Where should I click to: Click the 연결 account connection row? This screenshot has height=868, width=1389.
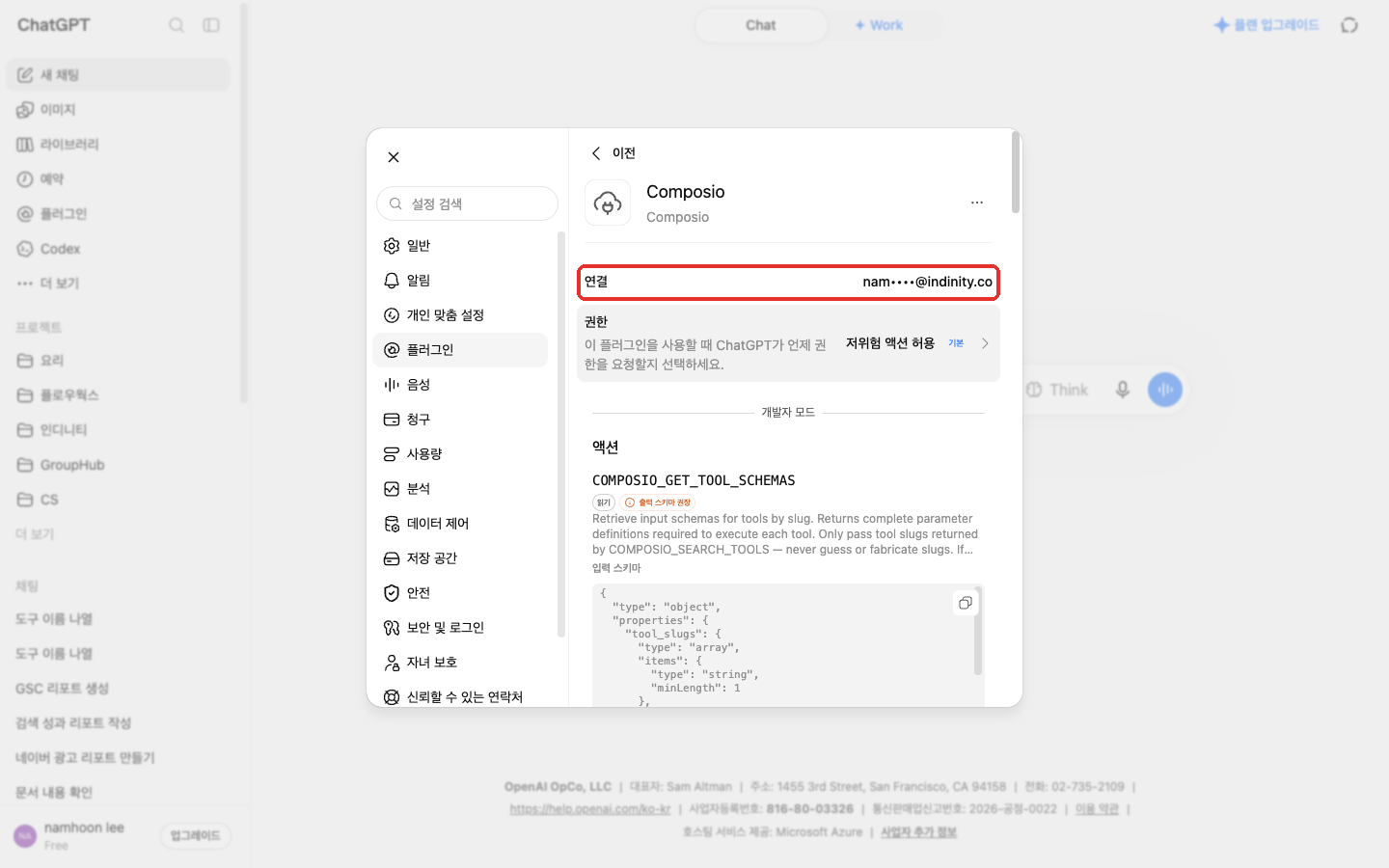coord(788,282)
